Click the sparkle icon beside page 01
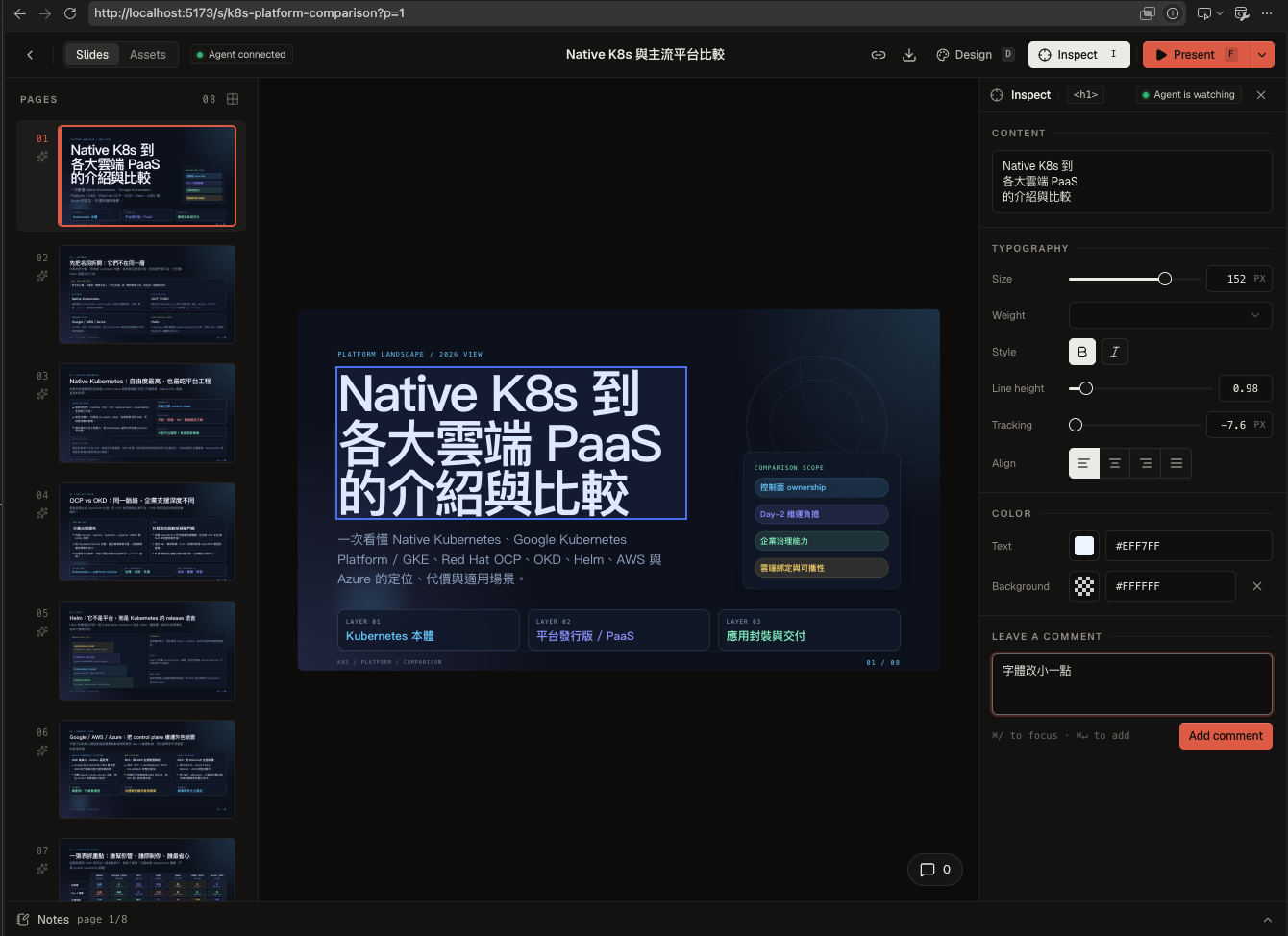Screen dimensions: 1288x936 tap(42, 157)
